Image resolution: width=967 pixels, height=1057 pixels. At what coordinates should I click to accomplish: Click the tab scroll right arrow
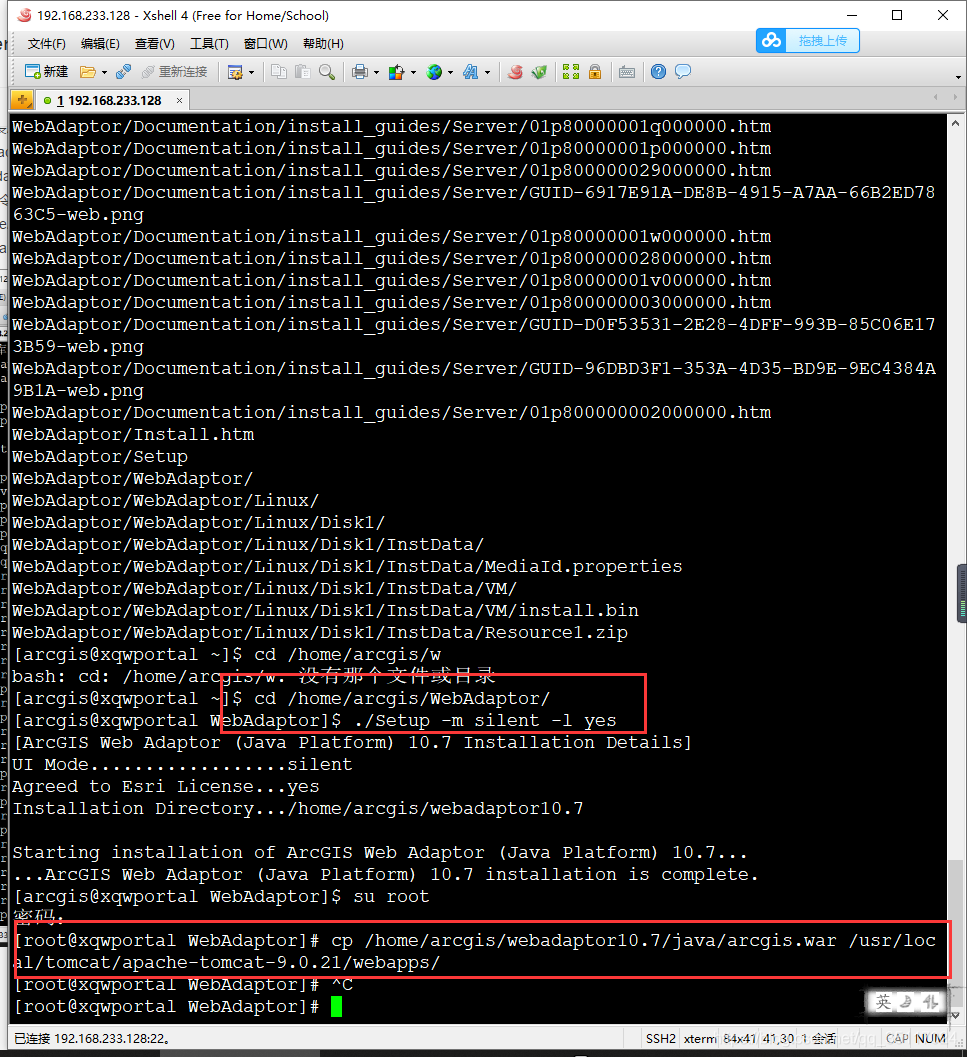[955, 98]
